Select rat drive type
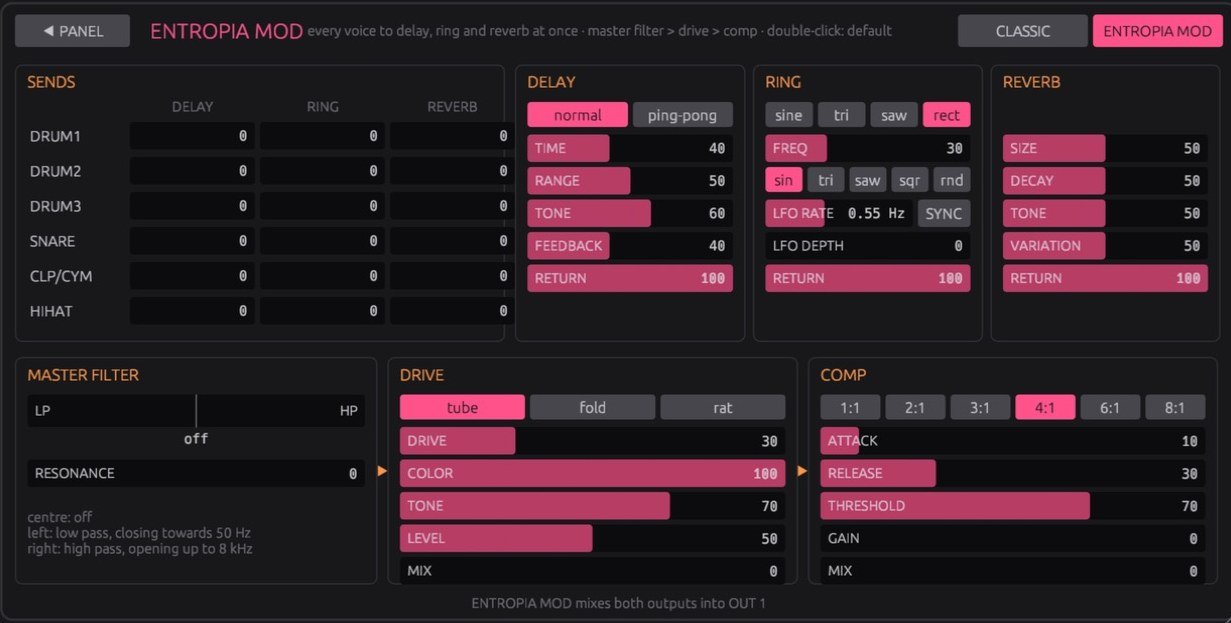 722,407
